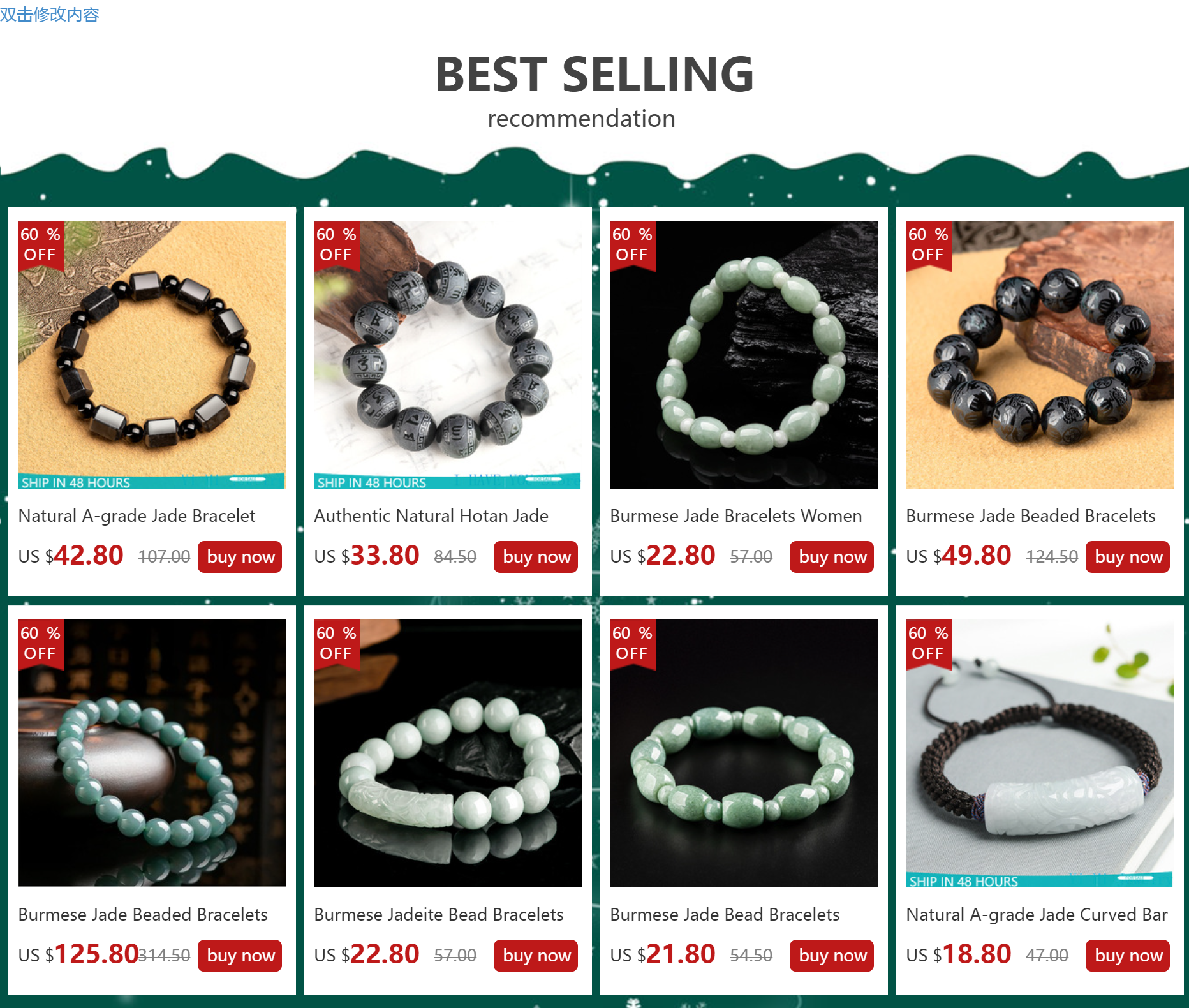Click buy now for Burmese Jade Bracelets Women
This screenshot has width=1189, height=1008.
pyautogui.click(x=832, y=557)
